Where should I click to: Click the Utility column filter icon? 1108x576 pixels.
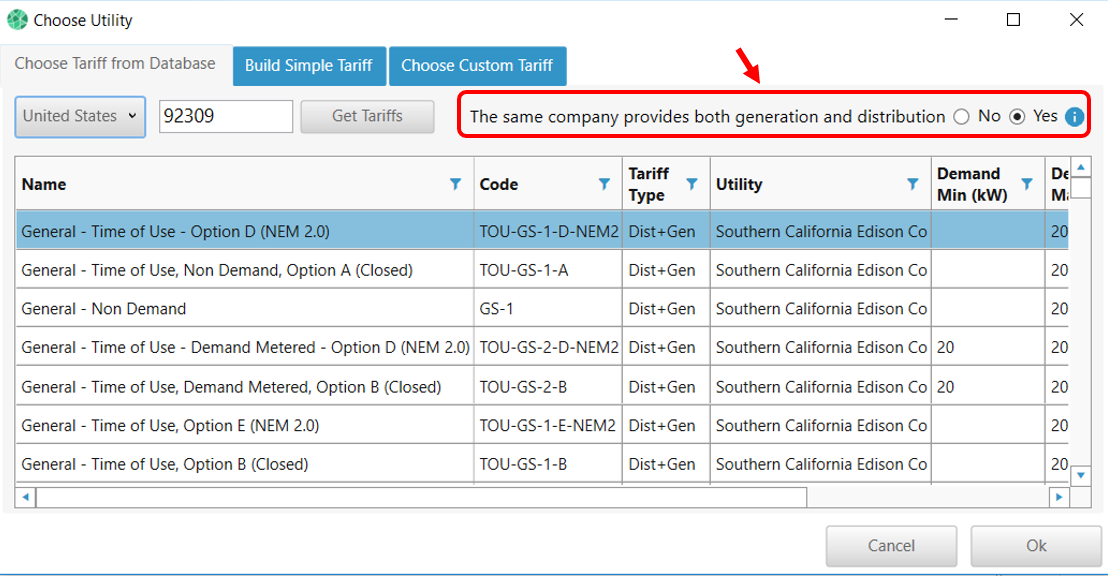pos(912,184)
